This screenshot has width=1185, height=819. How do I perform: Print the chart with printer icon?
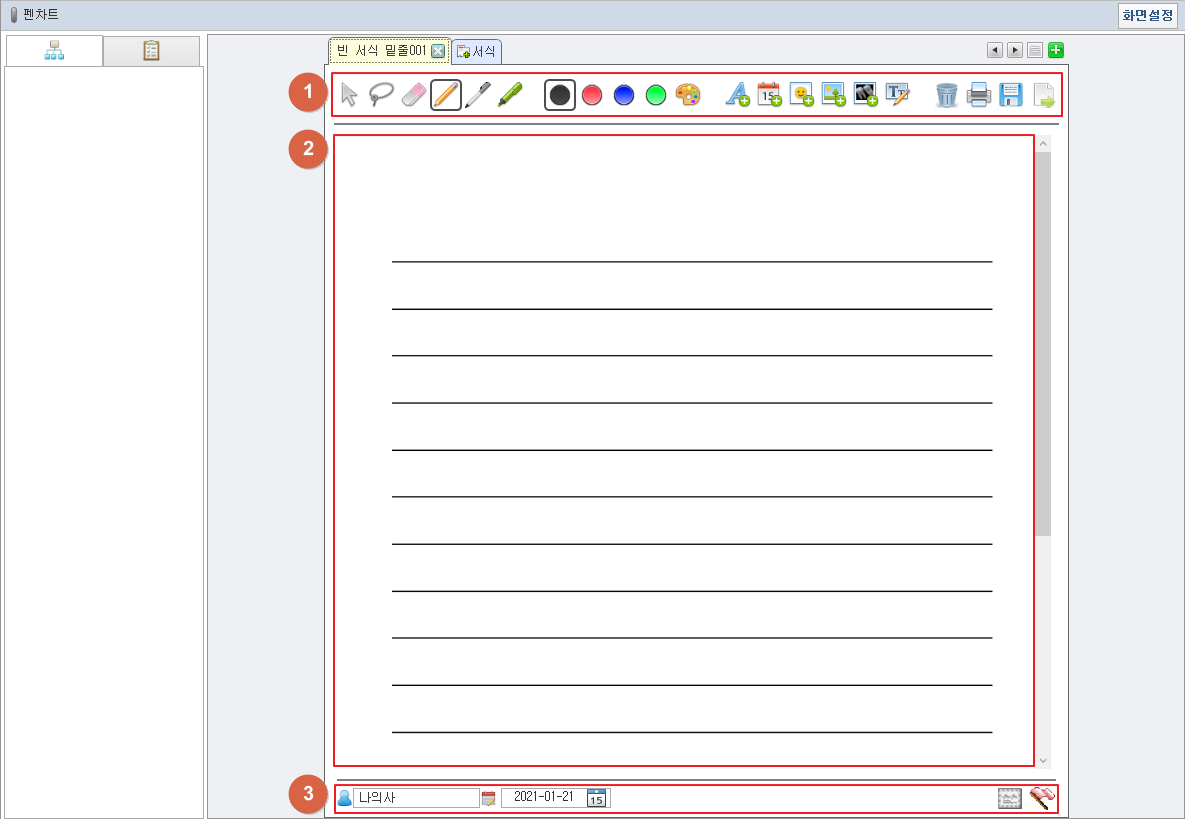click(x=979, y=95)
